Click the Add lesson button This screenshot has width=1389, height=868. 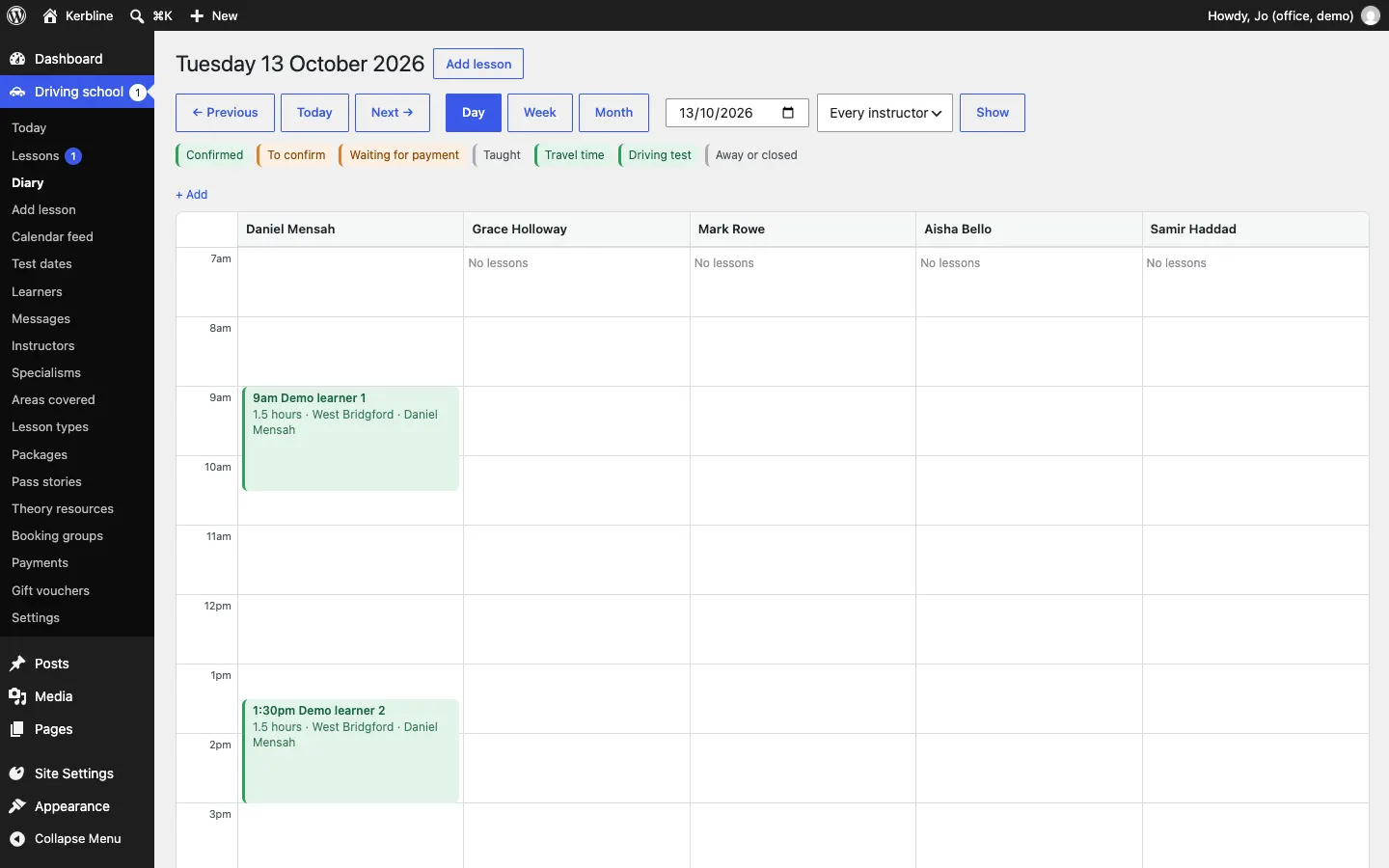point(478,64)
